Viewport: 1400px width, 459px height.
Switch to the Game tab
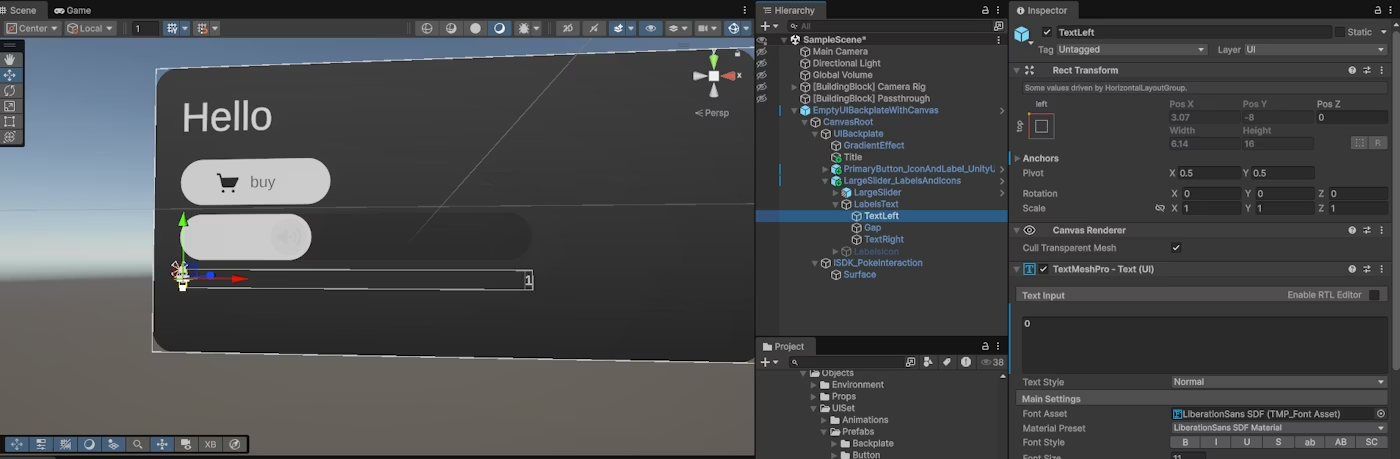(72, 10)
